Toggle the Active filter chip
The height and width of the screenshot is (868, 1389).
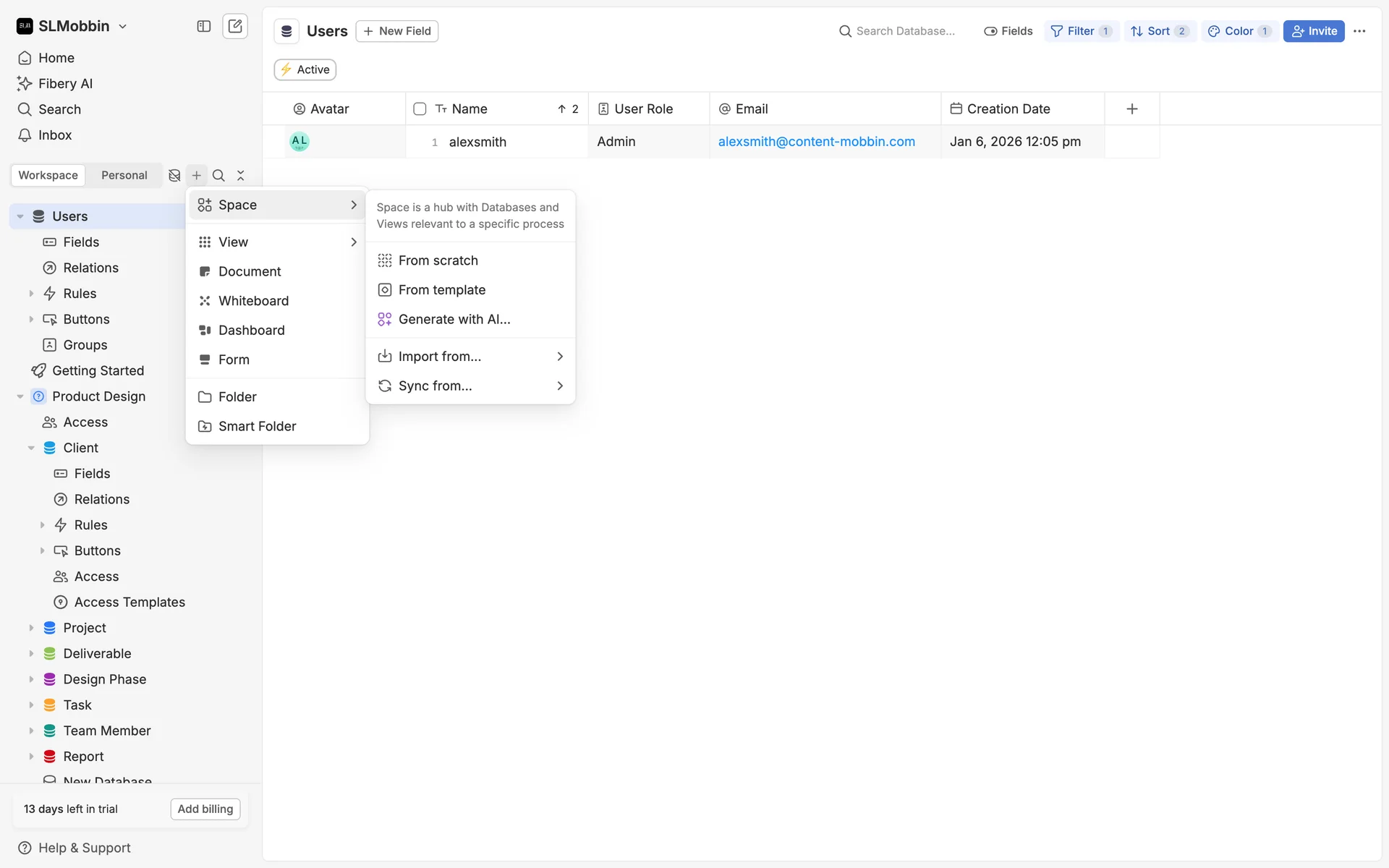click(x=305, y=69)
